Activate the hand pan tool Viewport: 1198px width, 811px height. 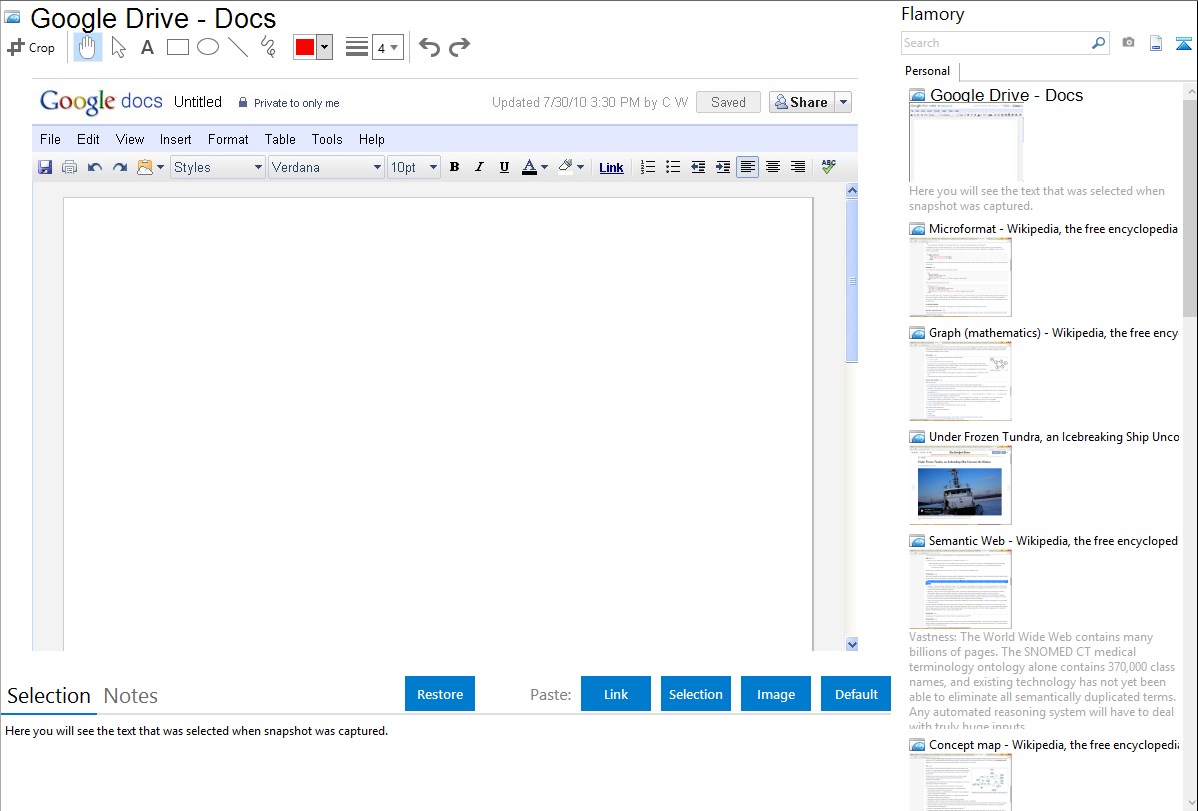coord(88,47)
